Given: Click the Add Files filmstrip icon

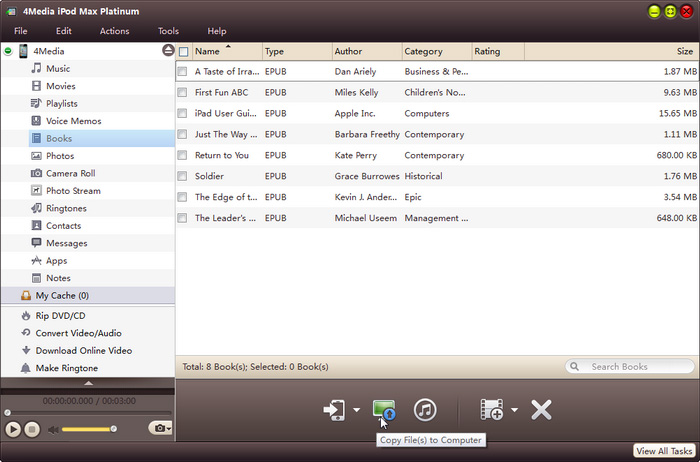Looking at the screenshot, I should click(x=491, y=409).
